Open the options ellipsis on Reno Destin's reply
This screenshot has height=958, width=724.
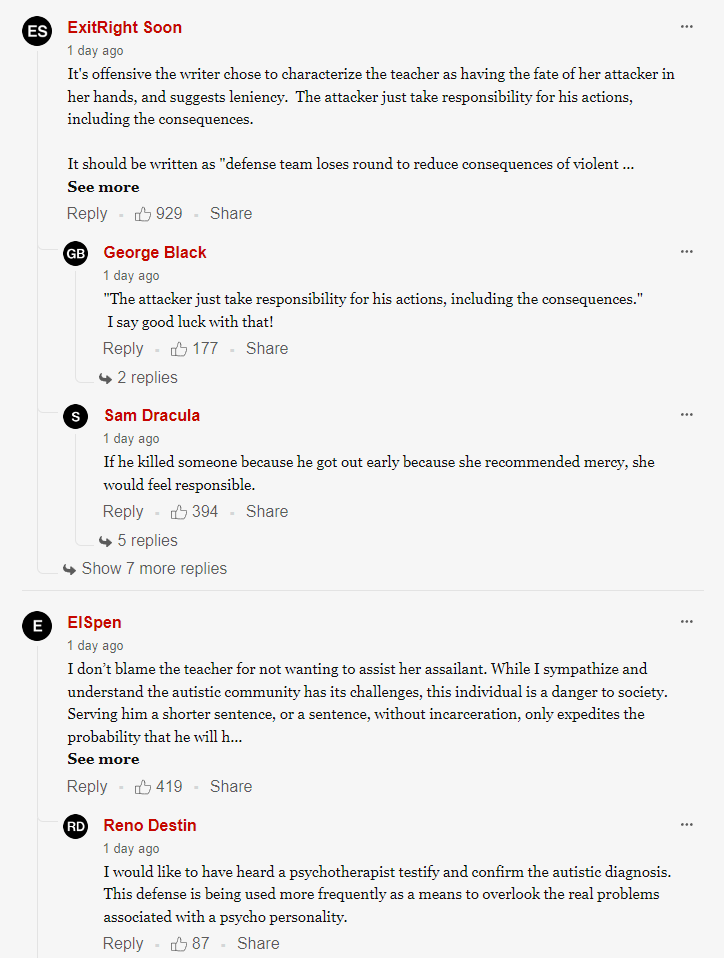point(687,825)
